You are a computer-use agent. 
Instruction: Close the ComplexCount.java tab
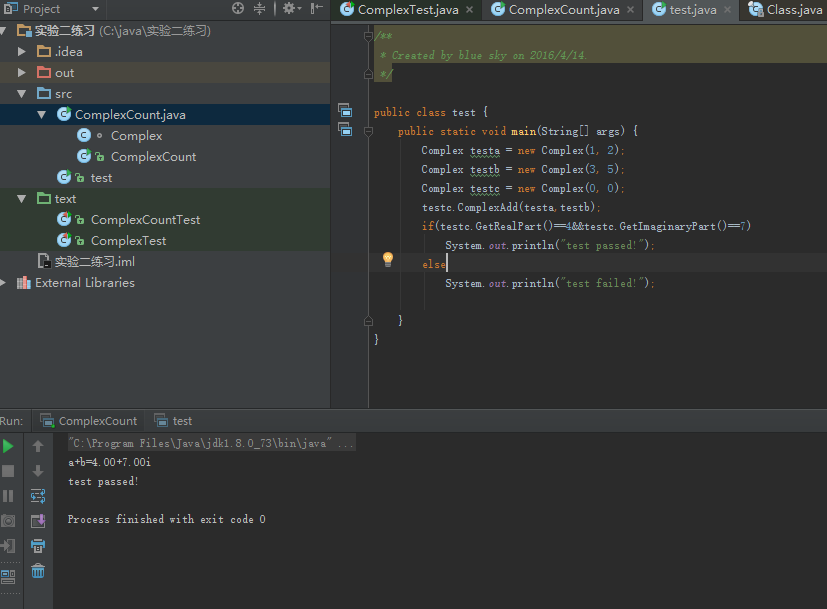coord(630,9)
